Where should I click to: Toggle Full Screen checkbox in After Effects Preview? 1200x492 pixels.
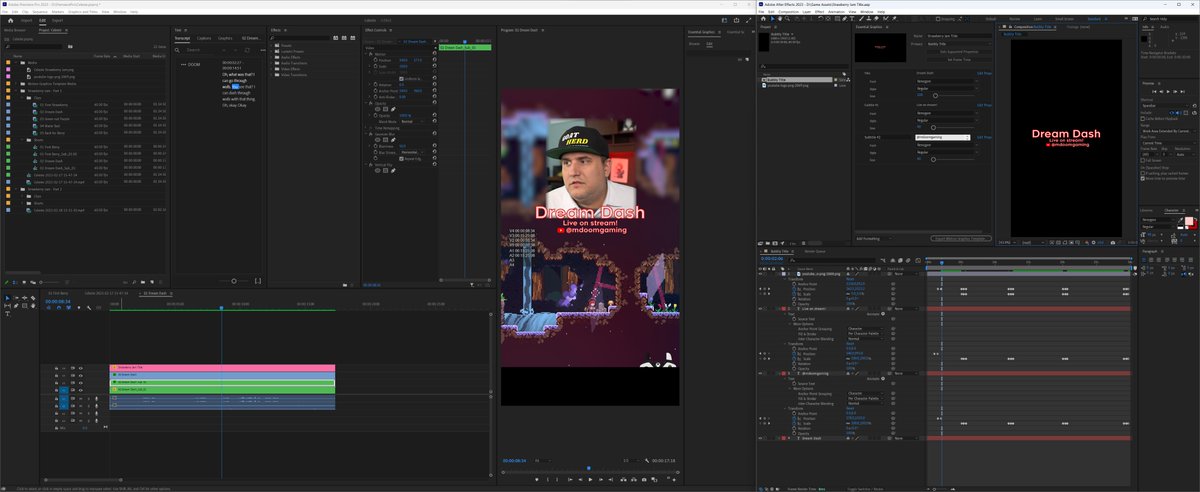point(1142,160)
